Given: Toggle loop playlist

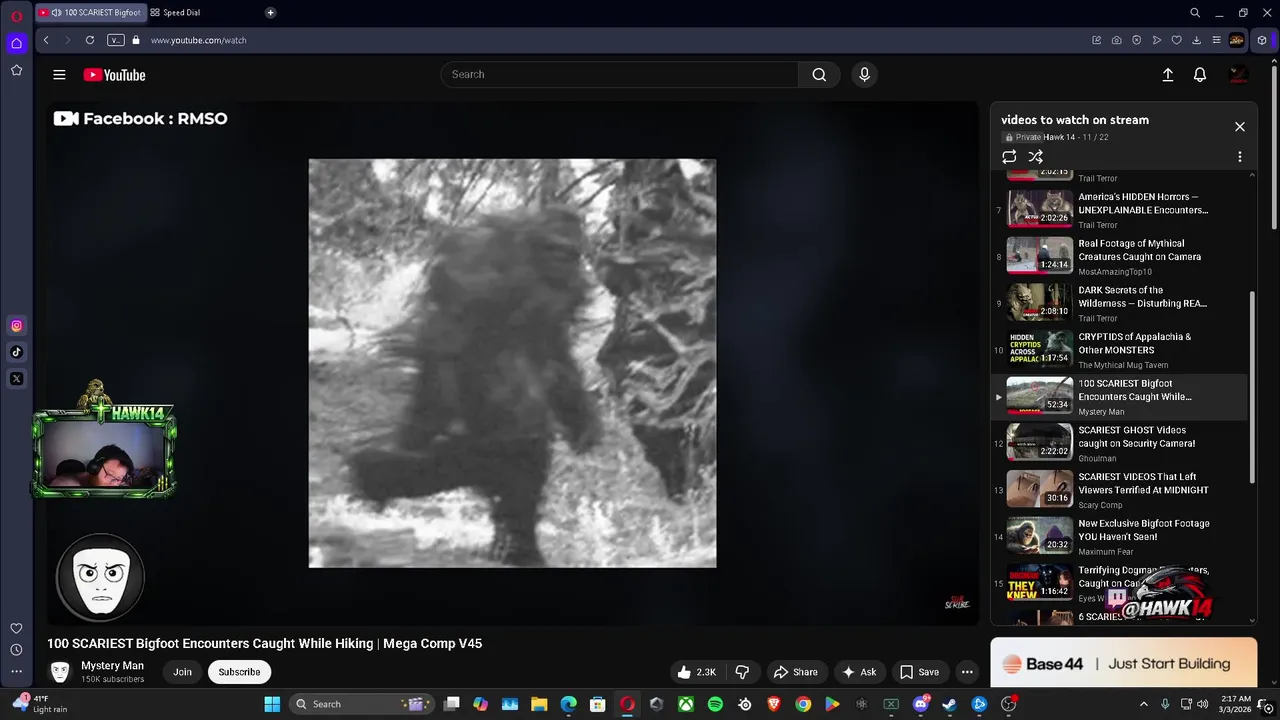Looking at the screenshot, I should [1009, 157].
